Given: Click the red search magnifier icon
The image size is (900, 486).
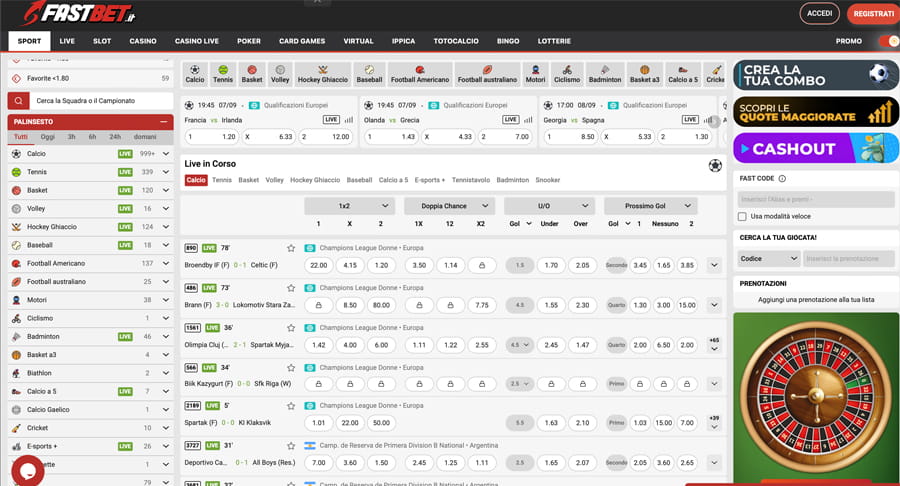Looking at the screenshot, I should click(18, 101).
